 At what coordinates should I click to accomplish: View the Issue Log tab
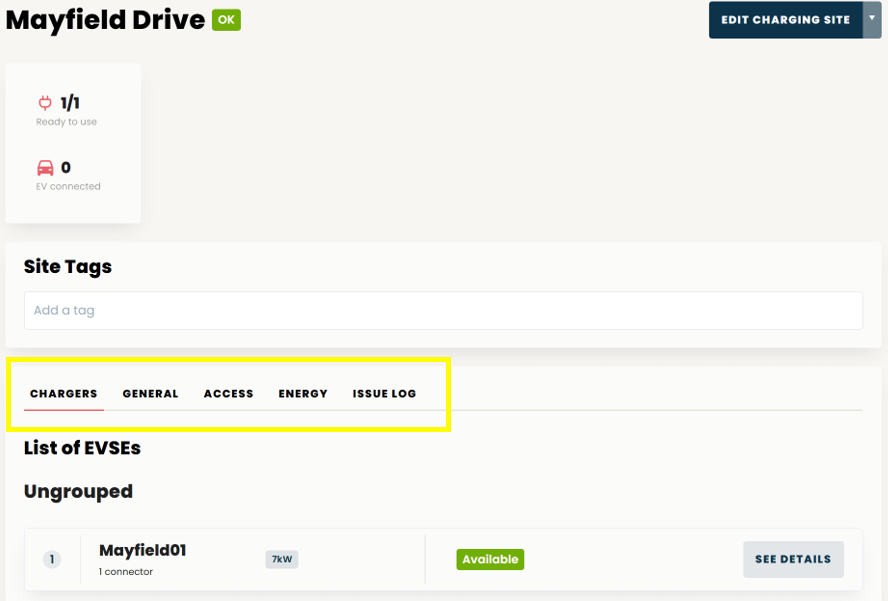point(385,394)
